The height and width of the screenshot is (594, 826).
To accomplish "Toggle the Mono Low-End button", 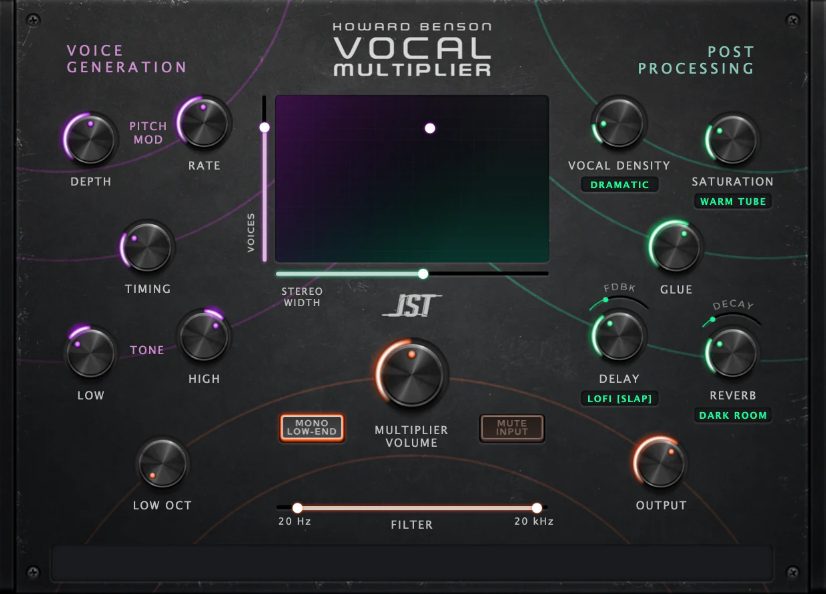I will coord(312,428).
